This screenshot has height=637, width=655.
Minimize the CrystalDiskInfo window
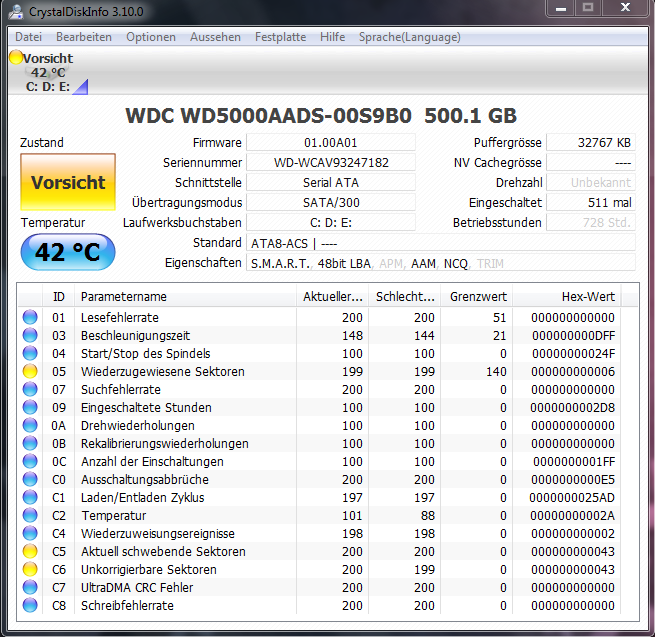(561, 8)
